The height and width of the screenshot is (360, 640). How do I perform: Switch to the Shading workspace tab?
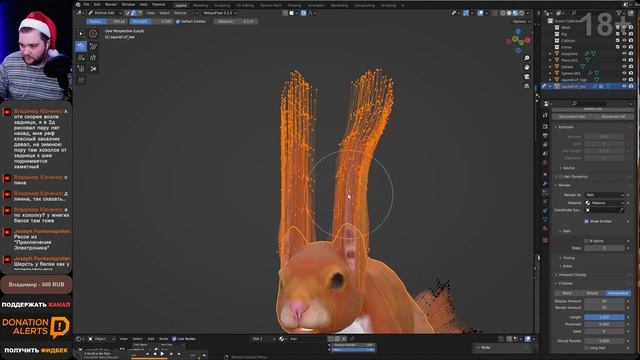[x=294, y=5]
